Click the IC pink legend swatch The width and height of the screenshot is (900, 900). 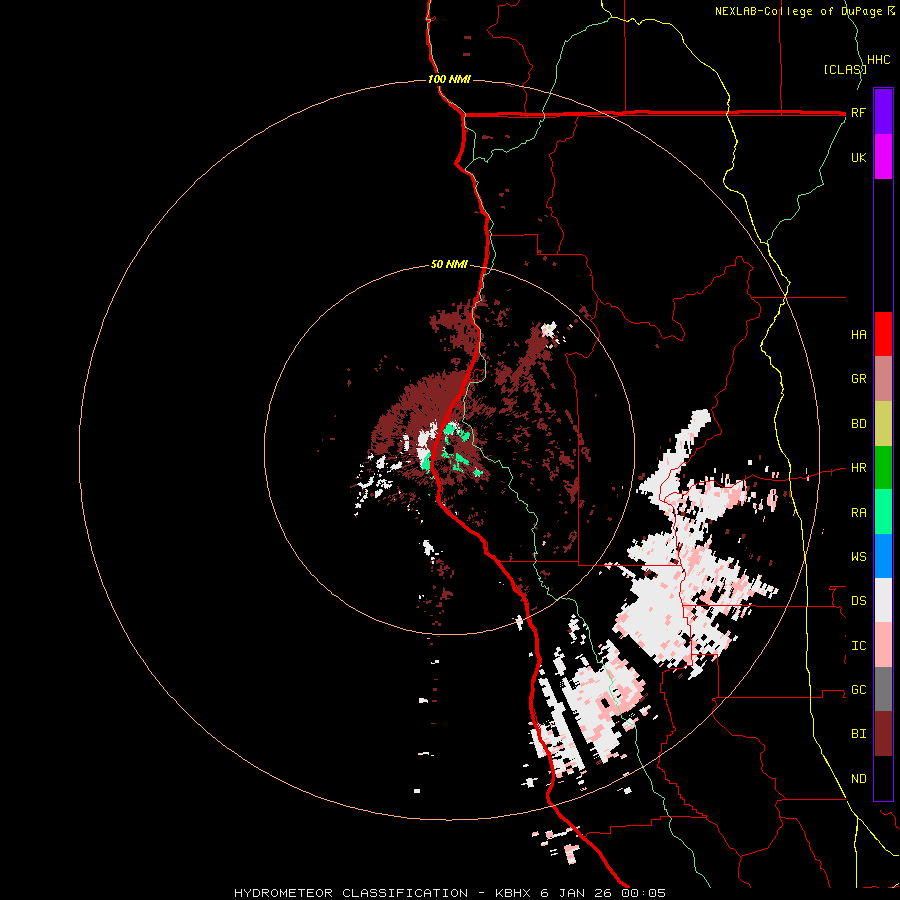pos(883,645)
